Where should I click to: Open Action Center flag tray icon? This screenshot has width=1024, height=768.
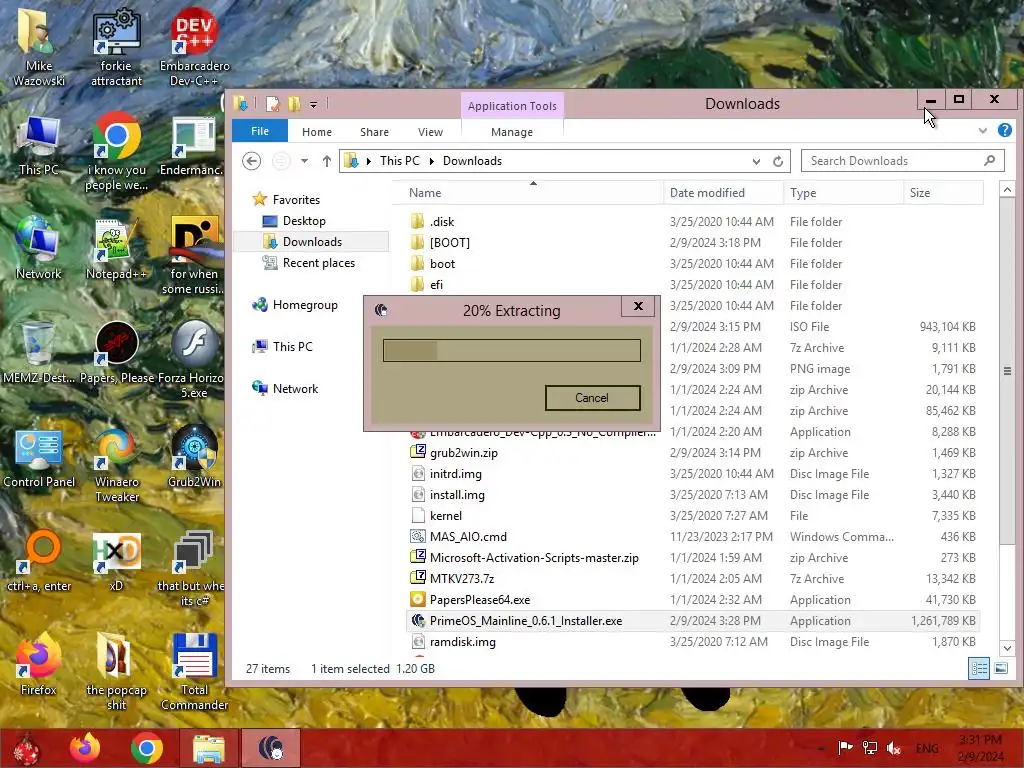(845, 748)
